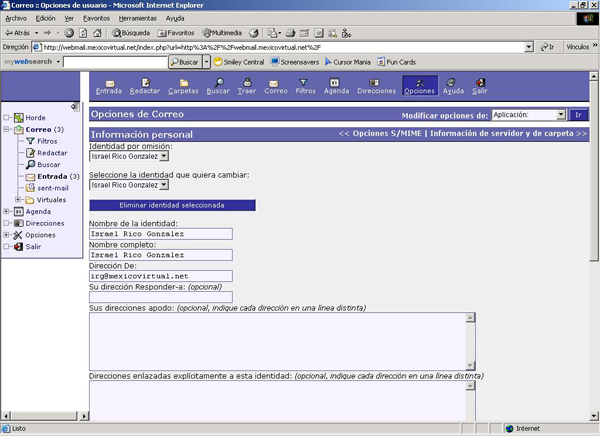Click the Ir button next to Aplicación
The height and width of the screenshot is (436, 600).
coord(579,115)
